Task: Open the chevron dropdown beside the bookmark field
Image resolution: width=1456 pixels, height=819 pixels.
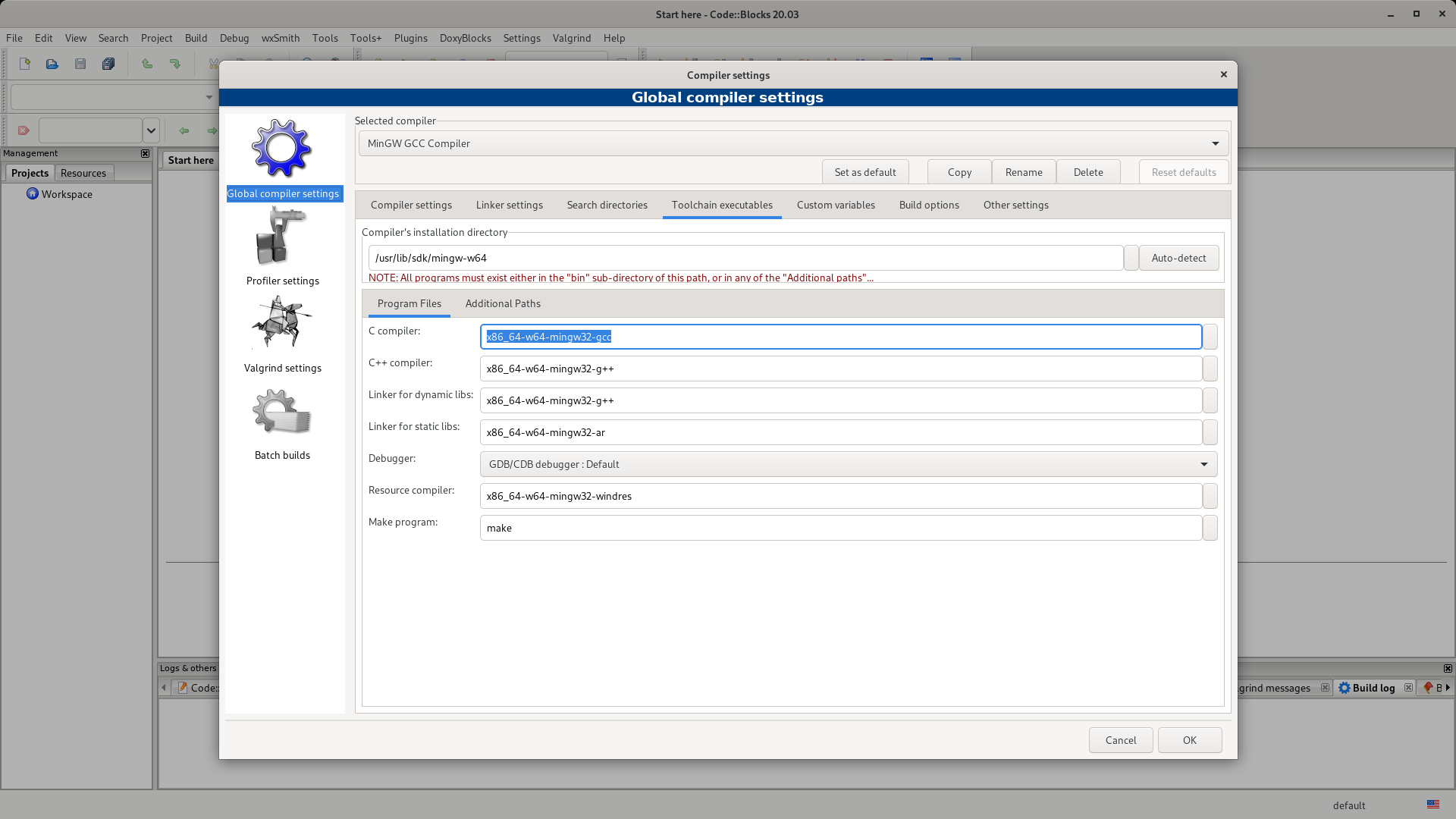Action: click(x=151, y=130)
